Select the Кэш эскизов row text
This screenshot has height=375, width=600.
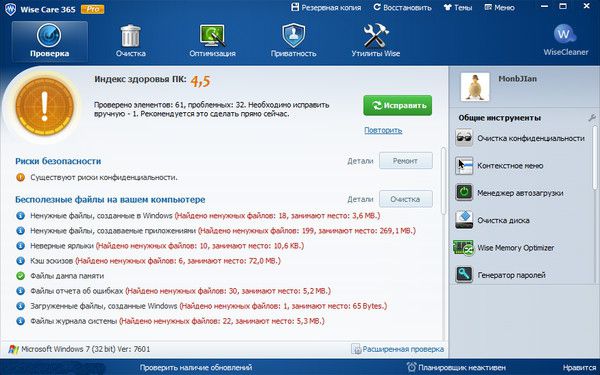click(155, 261)
